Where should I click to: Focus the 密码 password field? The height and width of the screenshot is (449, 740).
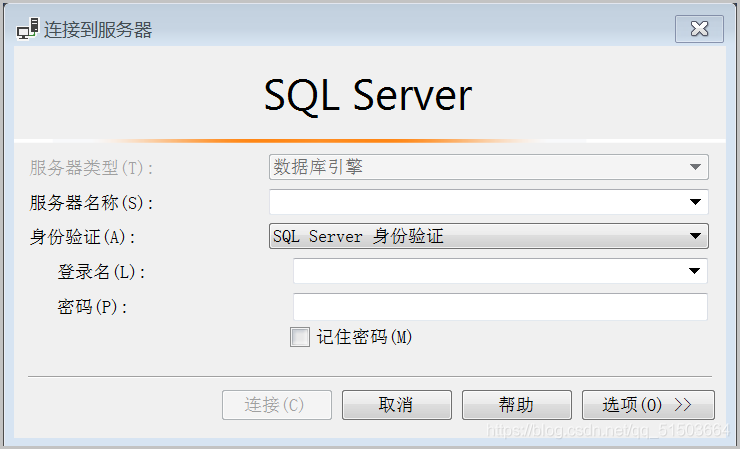[x=500, y=307]
